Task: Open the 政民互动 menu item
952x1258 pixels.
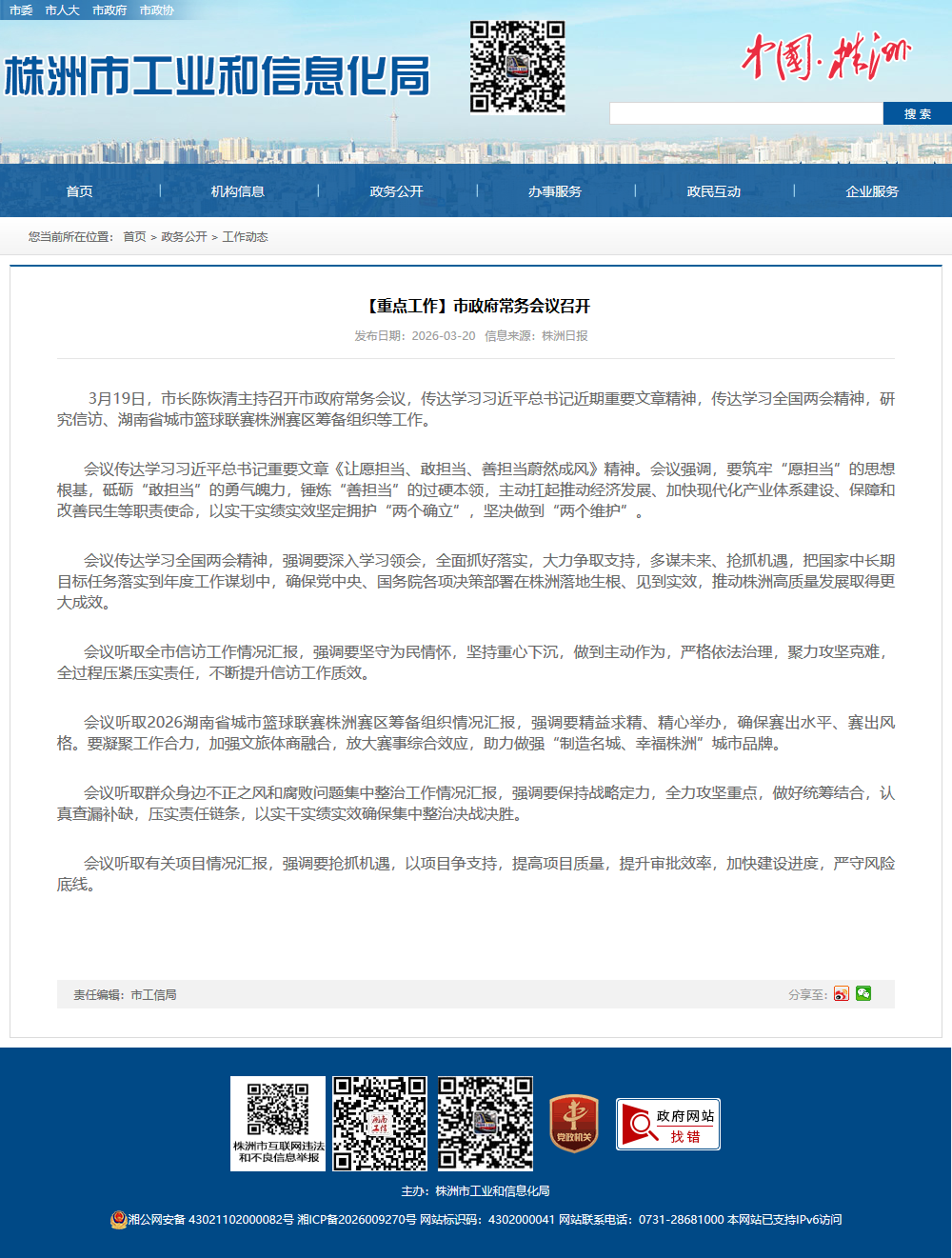Action: pyautogui.click(x=714, y=191)
